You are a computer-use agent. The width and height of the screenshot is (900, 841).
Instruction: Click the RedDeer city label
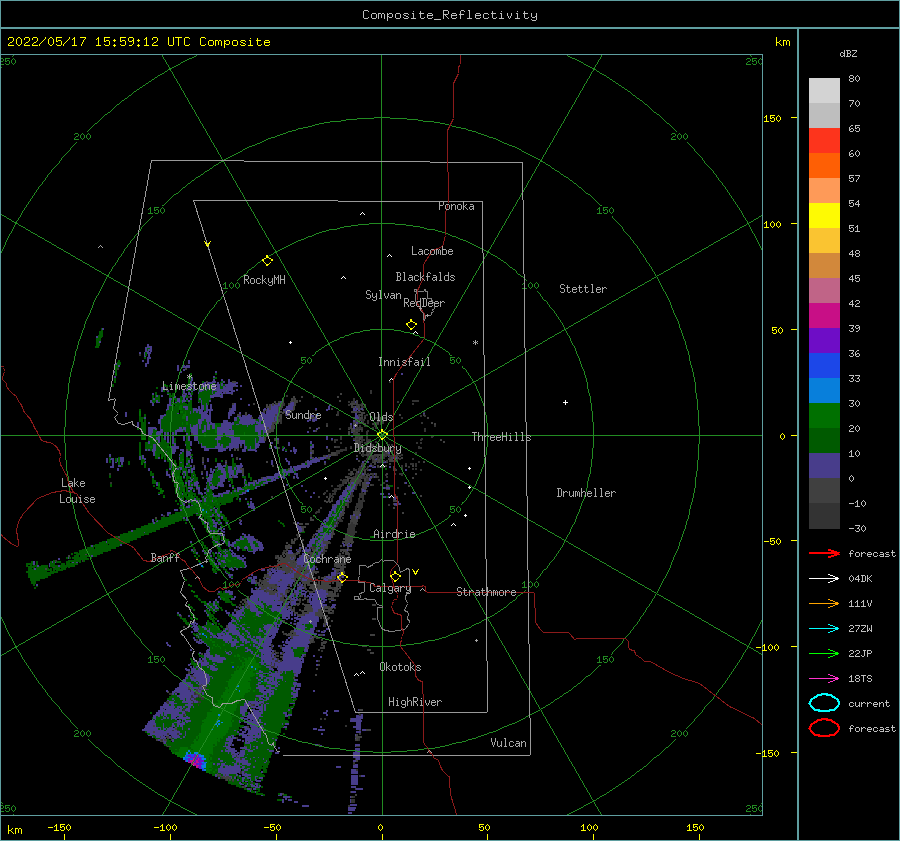point(424,303)
